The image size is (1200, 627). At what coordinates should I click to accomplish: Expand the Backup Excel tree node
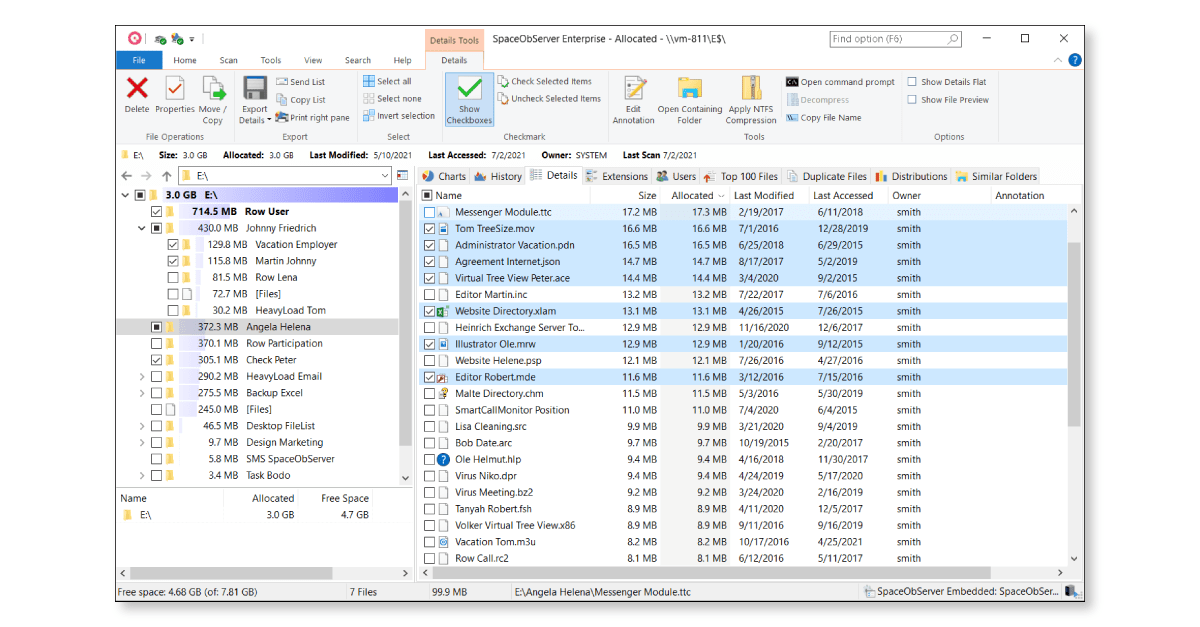(142, 393)
